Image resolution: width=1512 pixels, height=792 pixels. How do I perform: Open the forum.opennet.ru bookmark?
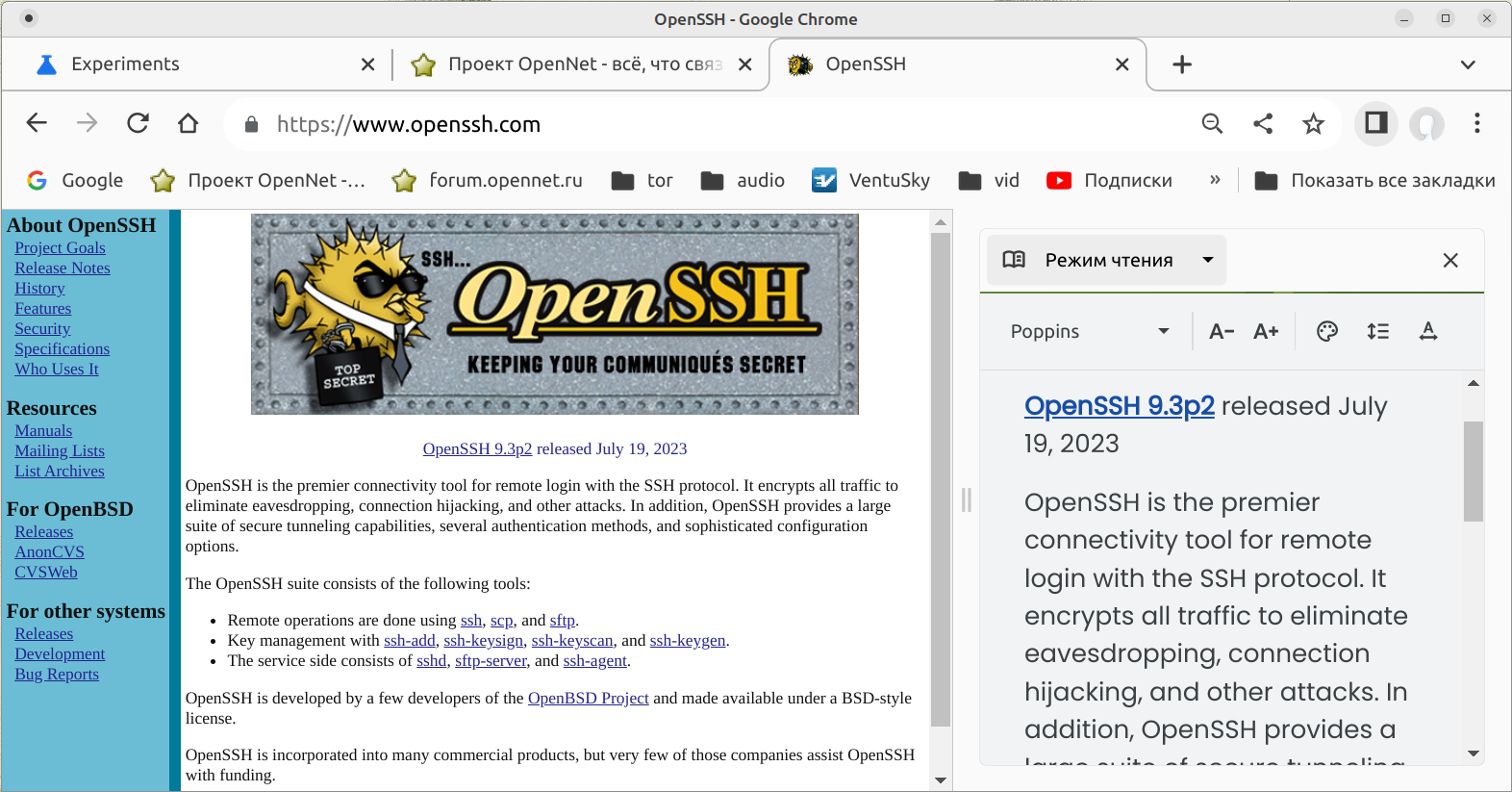(x=487, y=180)
